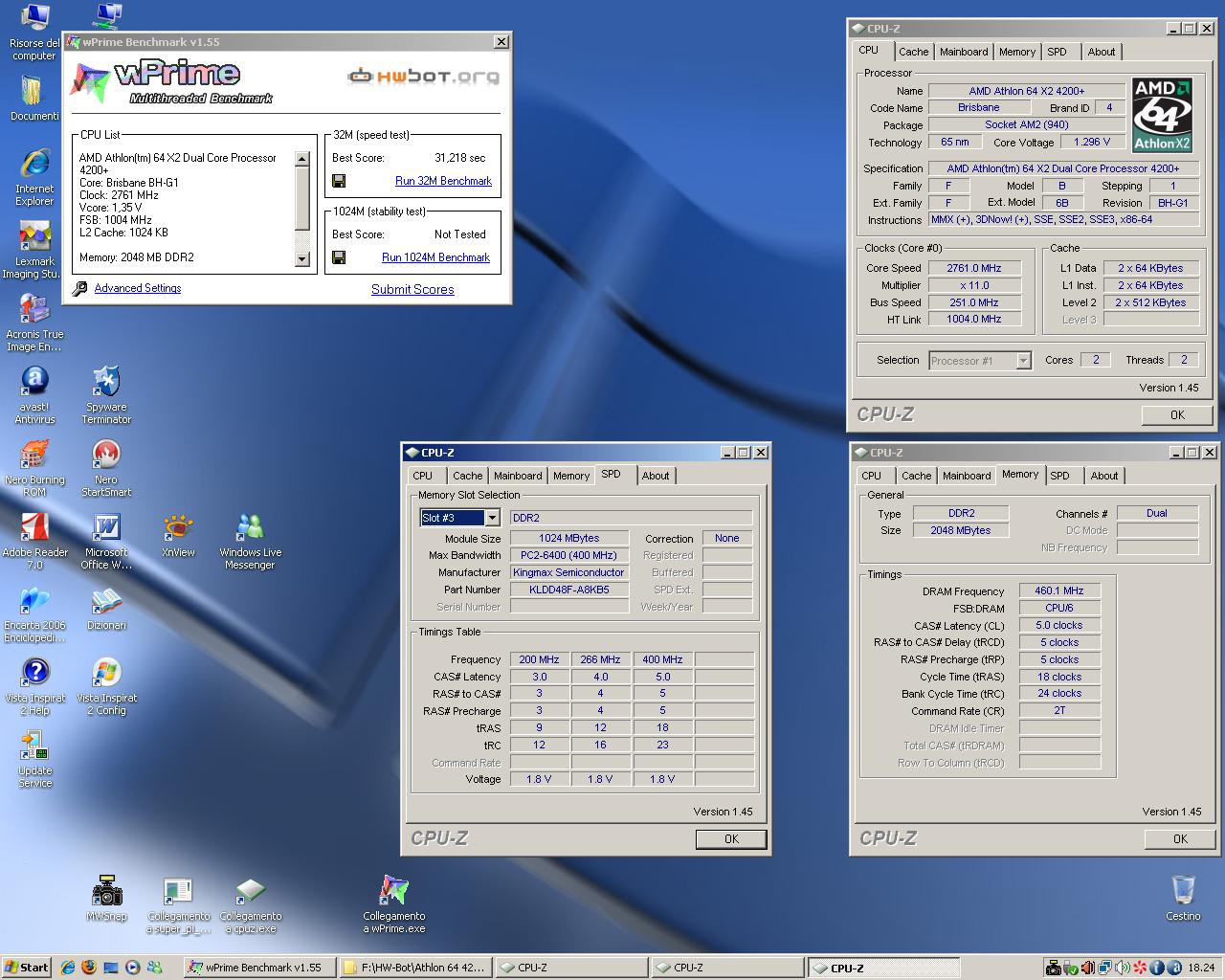Switch to SPD tab in Memory CPU-Z window
1225x980 pixels.
point(1059,476)
